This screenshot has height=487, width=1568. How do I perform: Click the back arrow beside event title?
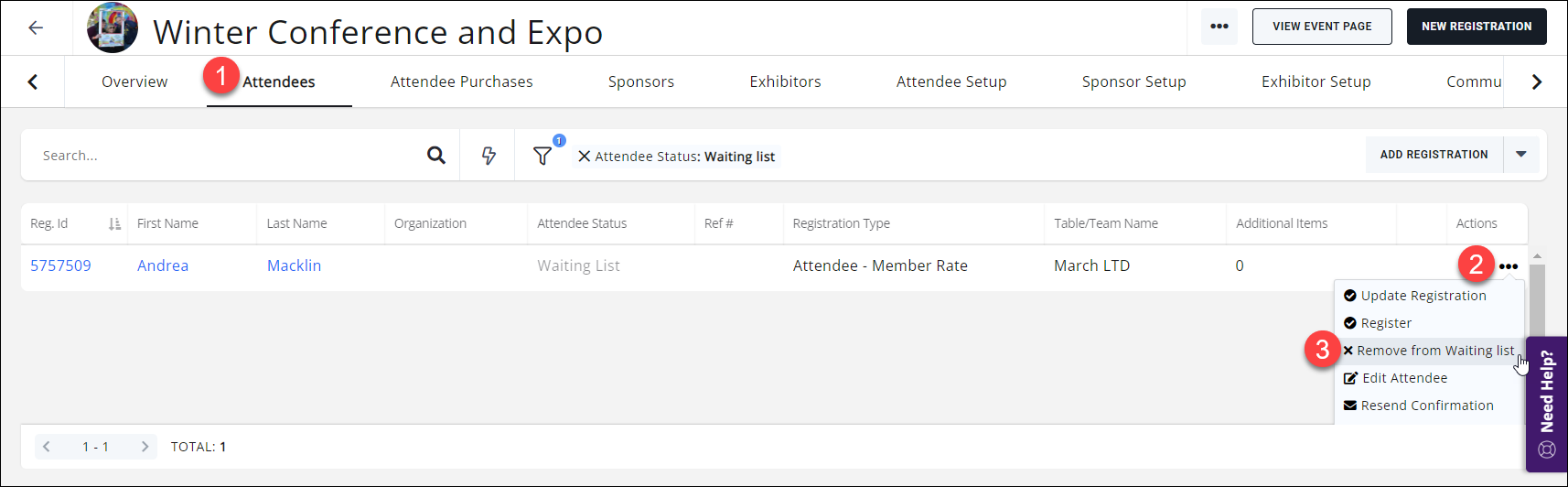point(36,27)
